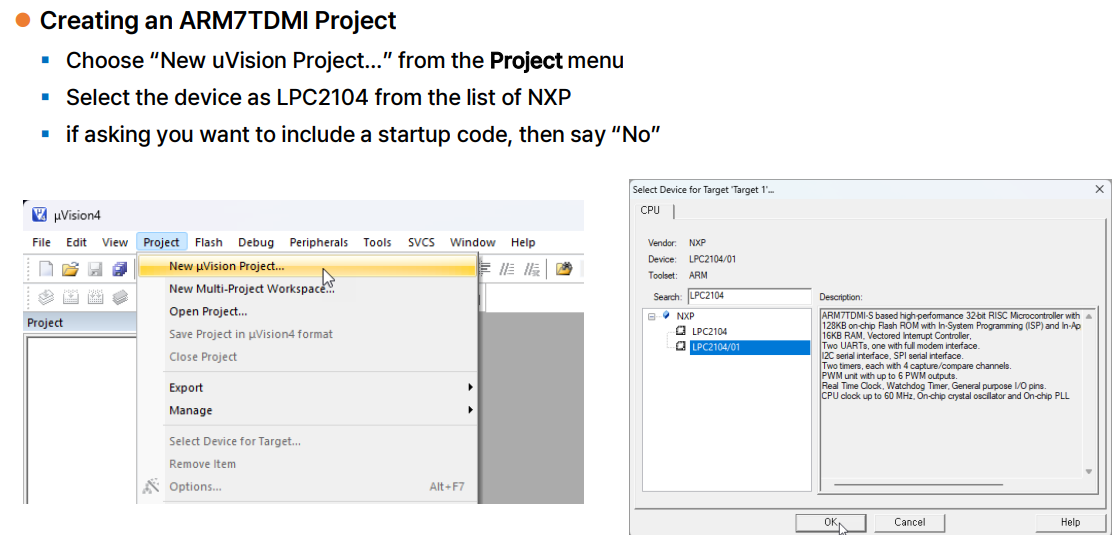Screen dimensions: 1120x535
Task: Click the 'NXP' Vendor value text
Action: [697, 243]
